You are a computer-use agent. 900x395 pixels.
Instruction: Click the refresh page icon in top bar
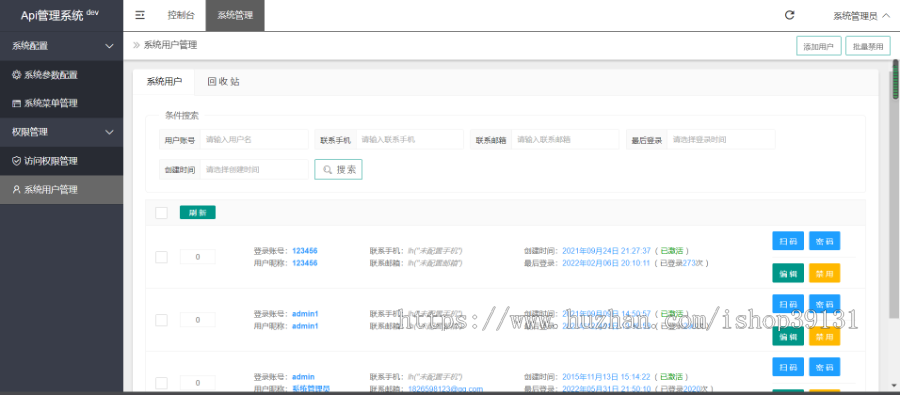tap(790, 16)
